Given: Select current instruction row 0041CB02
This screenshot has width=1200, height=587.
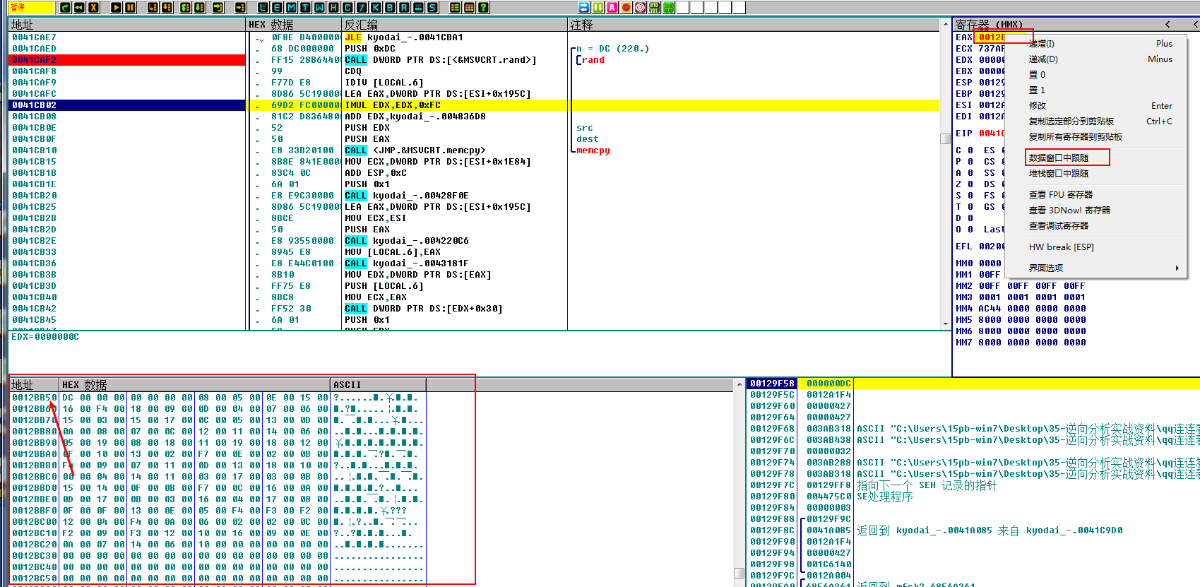Looking at the screenshot, I should (x=126, y=105).
